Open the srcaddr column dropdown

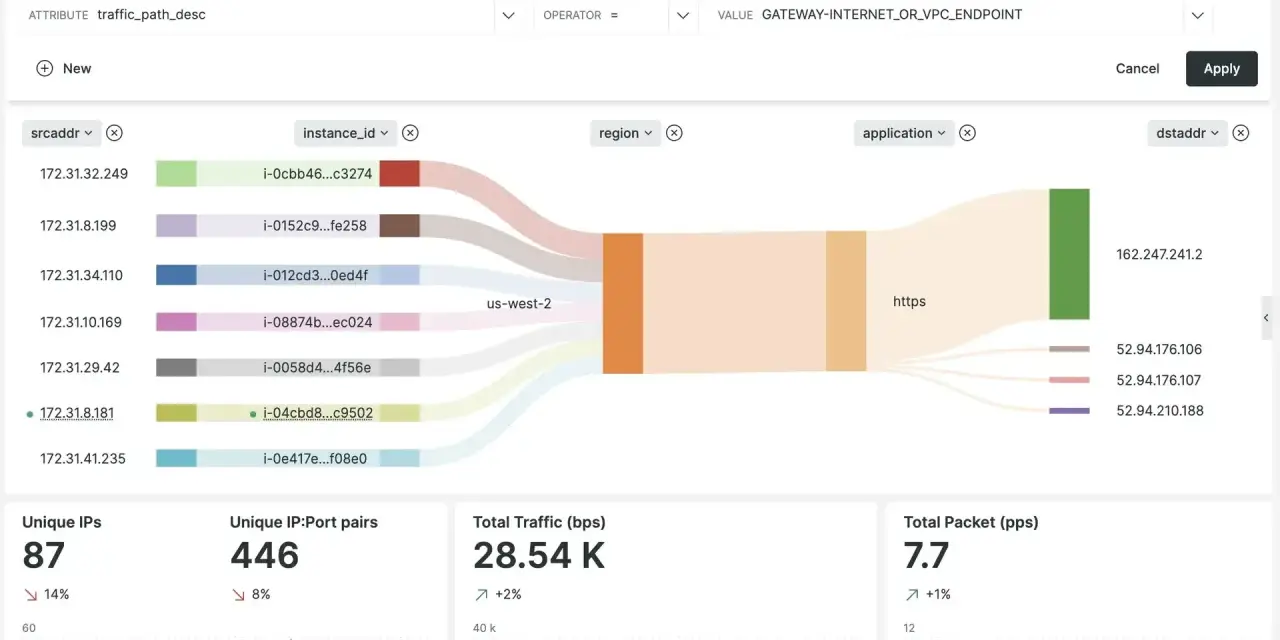point(62,133)
